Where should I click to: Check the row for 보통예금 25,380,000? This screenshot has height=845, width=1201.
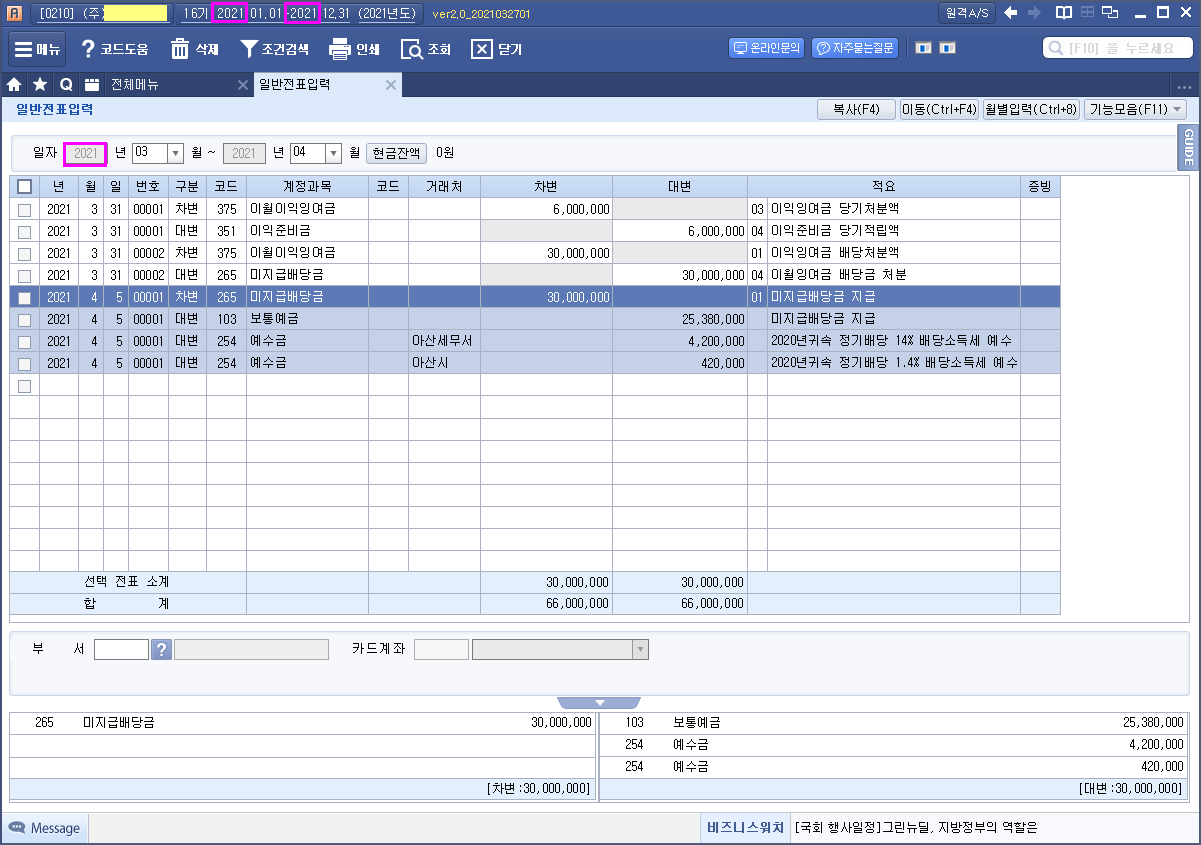point(24,320)
